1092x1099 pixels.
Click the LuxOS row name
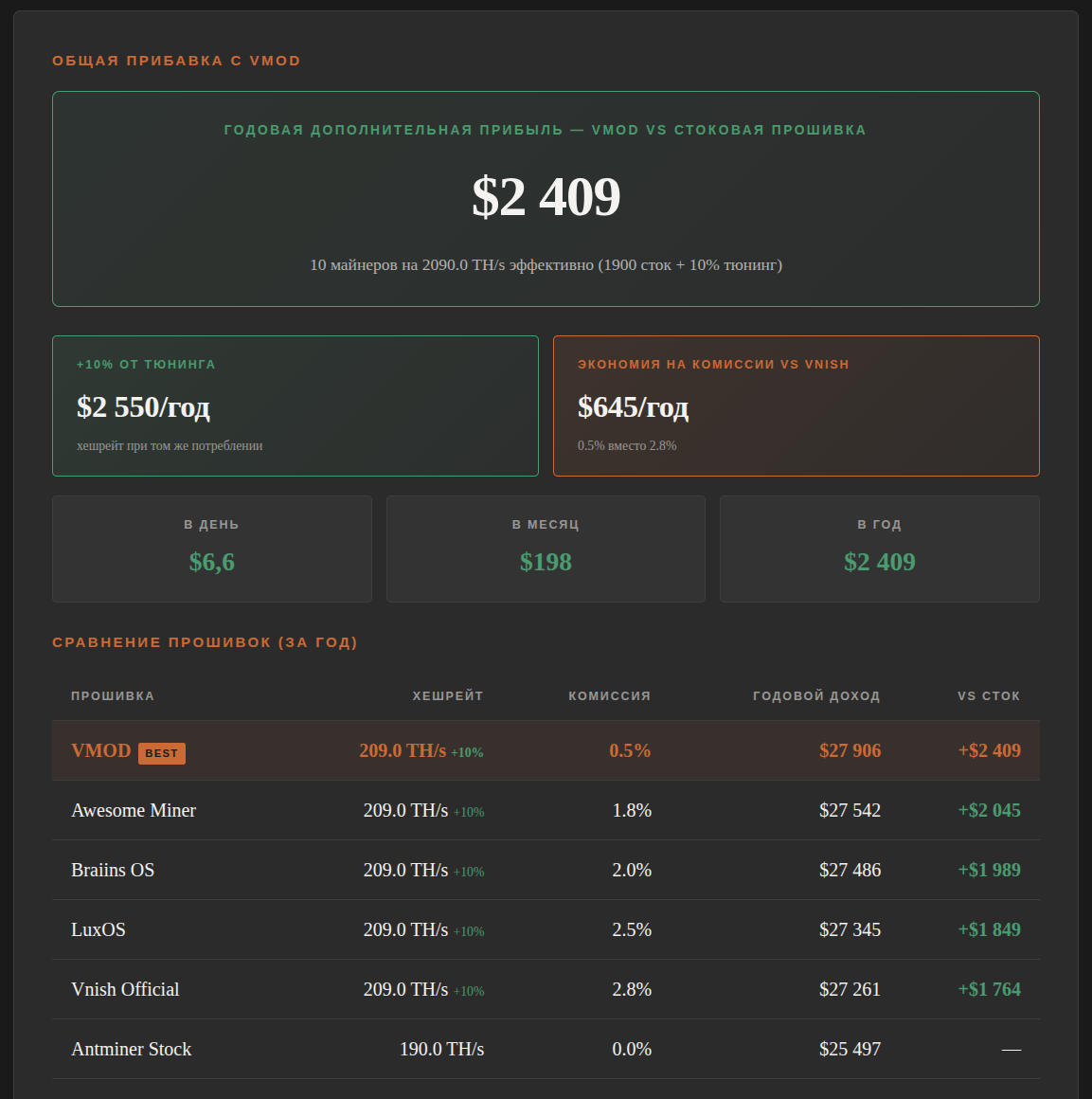pos(98,929)
